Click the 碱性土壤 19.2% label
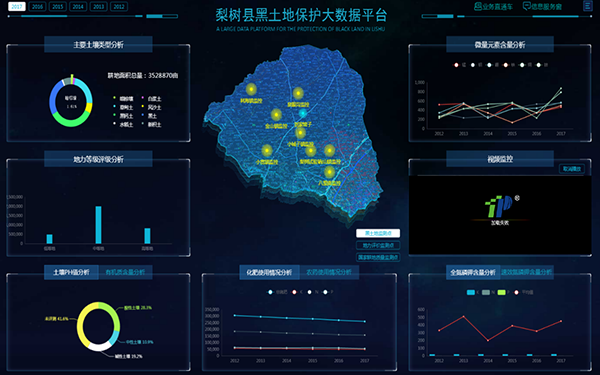 point(129,357)
